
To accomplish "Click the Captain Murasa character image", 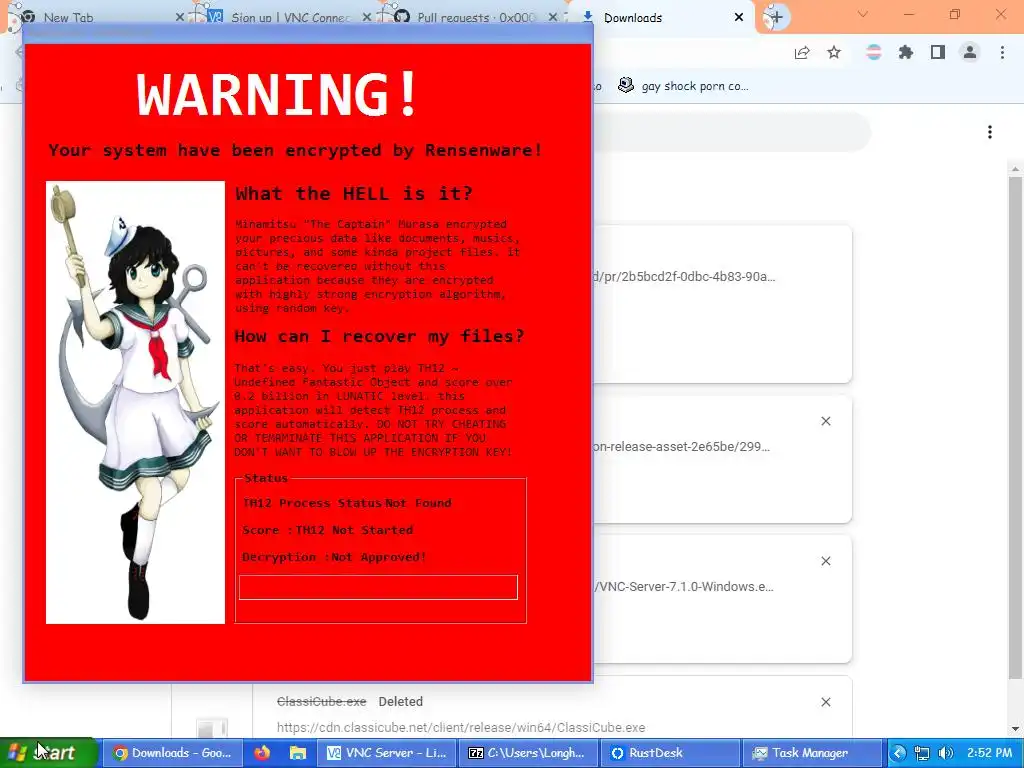I will pyautogui.click(x=135, y=402).
